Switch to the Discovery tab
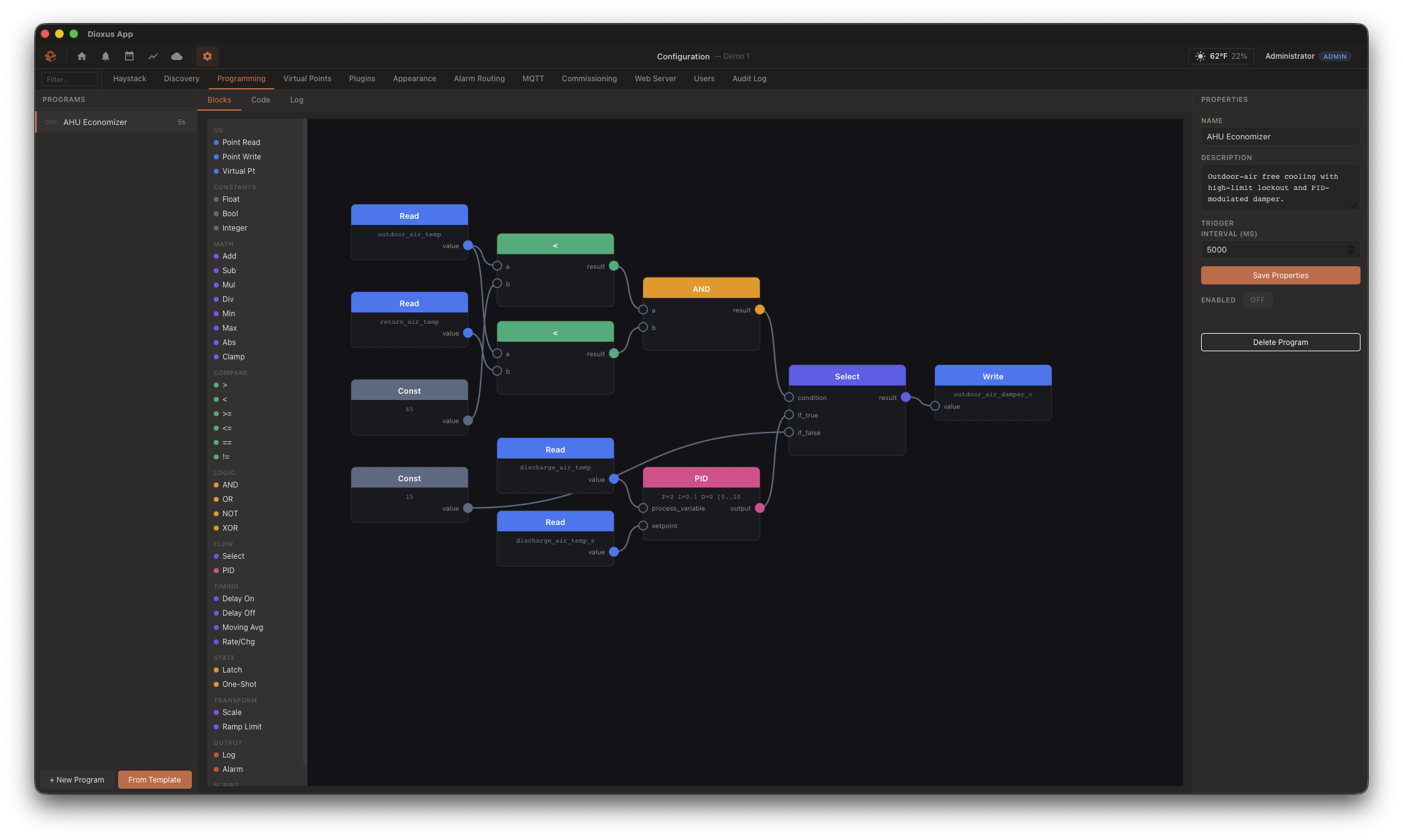 [x=181, y=79]
